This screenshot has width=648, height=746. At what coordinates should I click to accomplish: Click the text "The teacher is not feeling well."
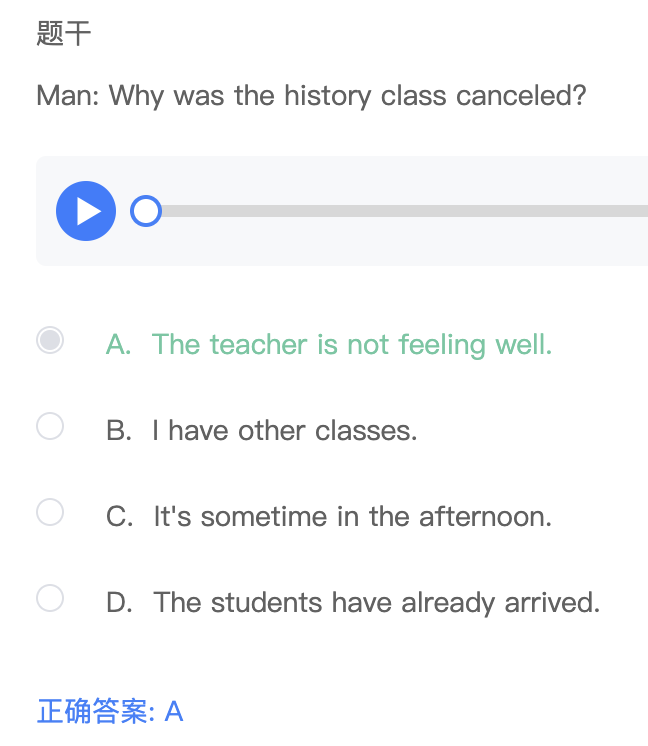pos(352,345)
